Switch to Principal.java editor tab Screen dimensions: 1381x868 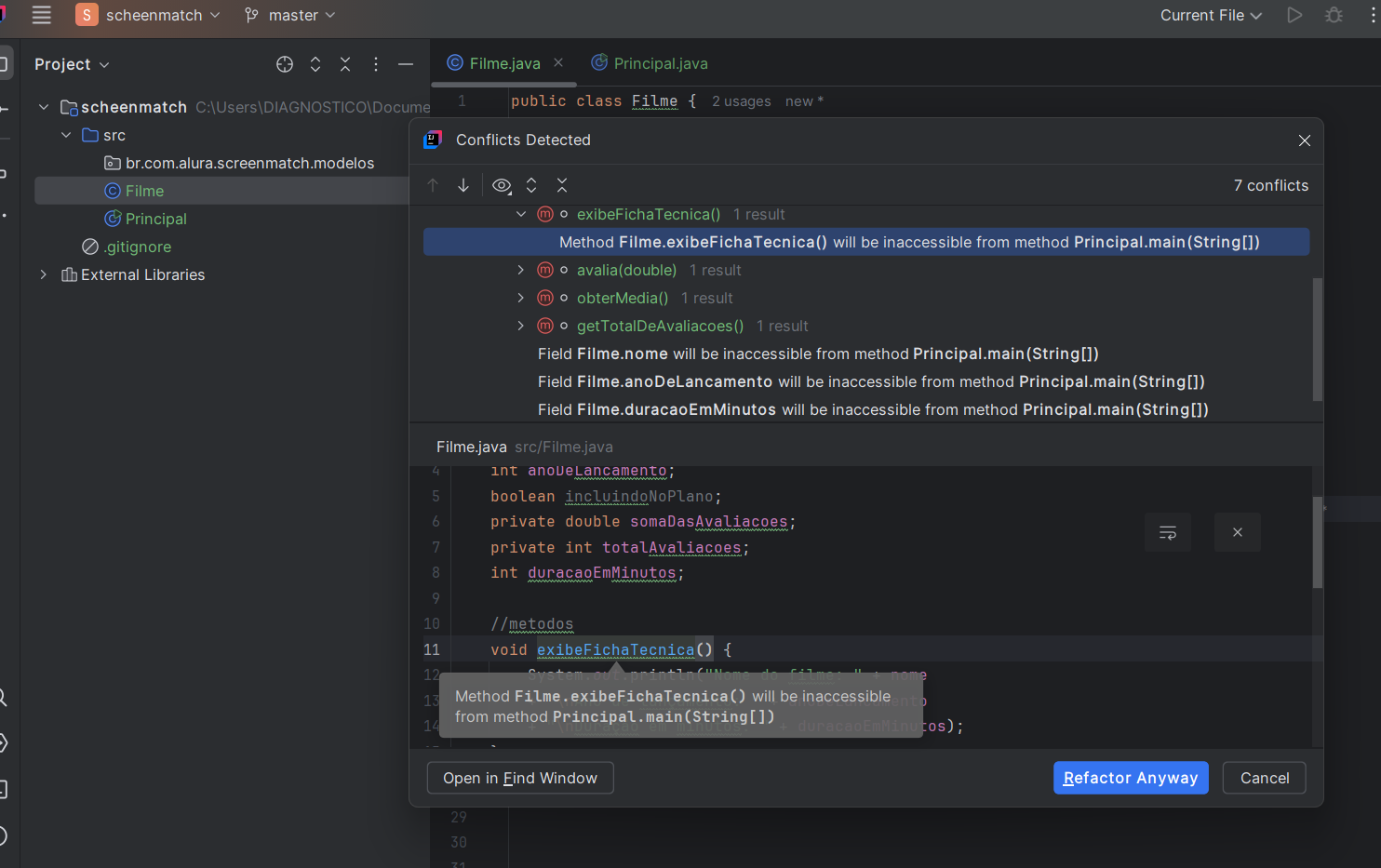[x=650, y=63]
